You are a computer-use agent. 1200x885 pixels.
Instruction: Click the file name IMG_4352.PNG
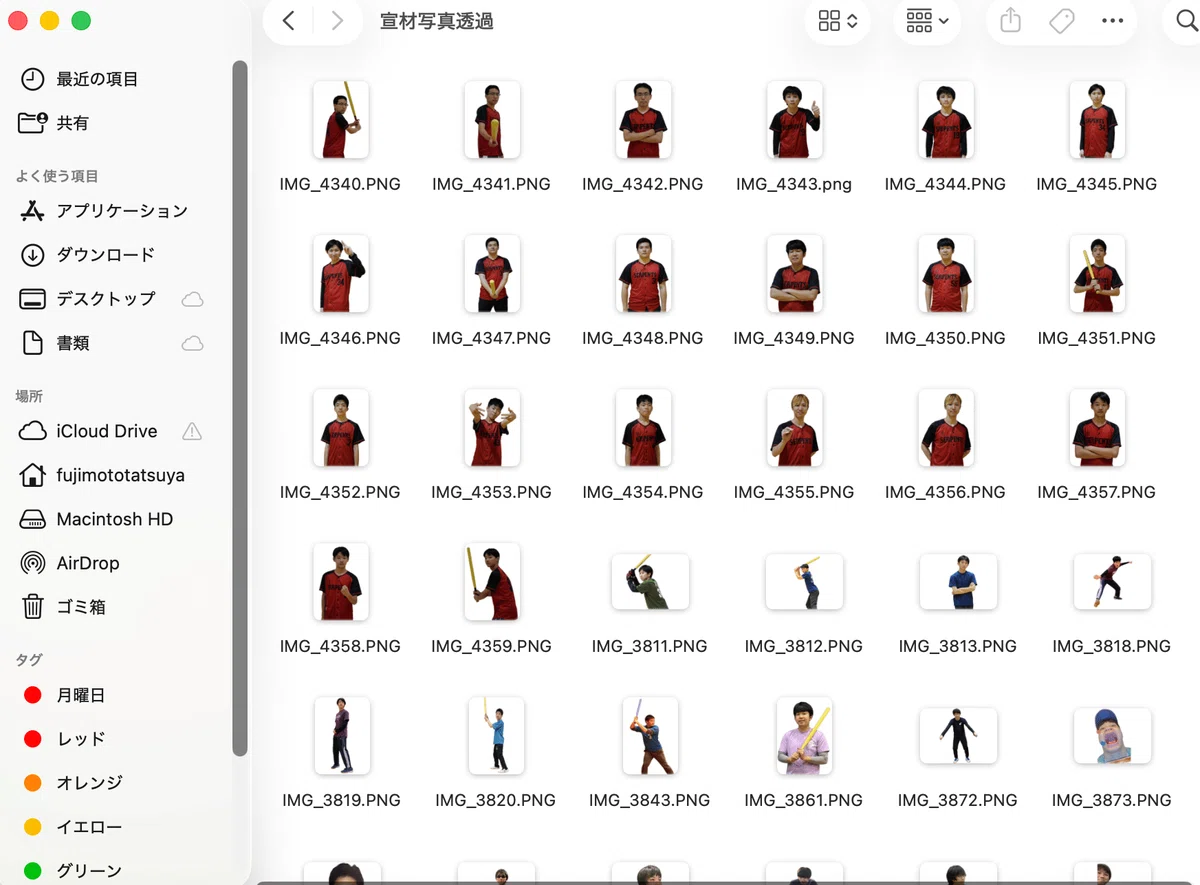[340, 492]
